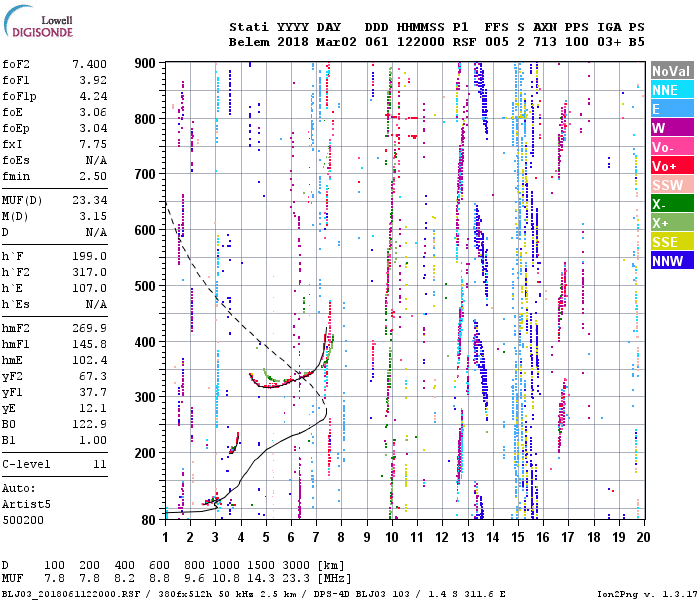This screenshot has width=700, height=600.
Task: Click the h`Es label row
Action: pyautogui.click(x=54, y=304)
